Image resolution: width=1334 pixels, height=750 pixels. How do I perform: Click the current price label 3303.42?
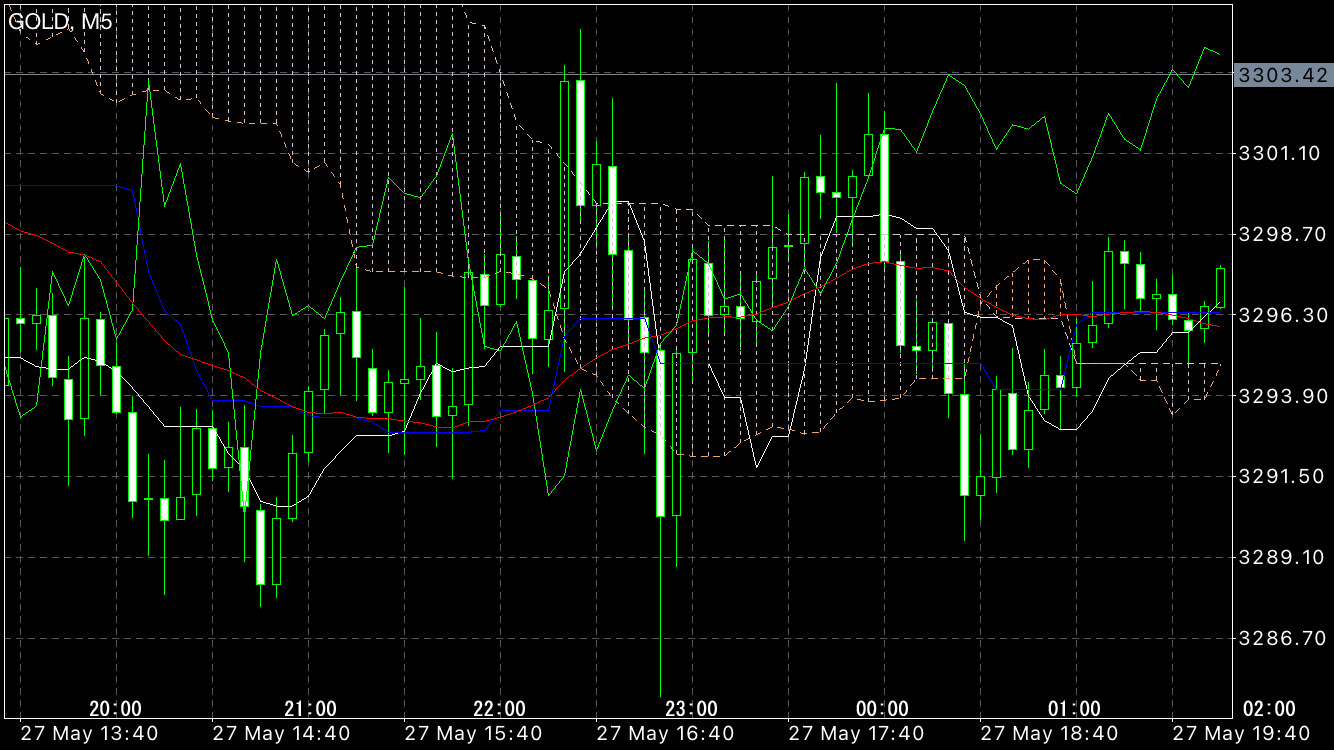coord(1283,75)
